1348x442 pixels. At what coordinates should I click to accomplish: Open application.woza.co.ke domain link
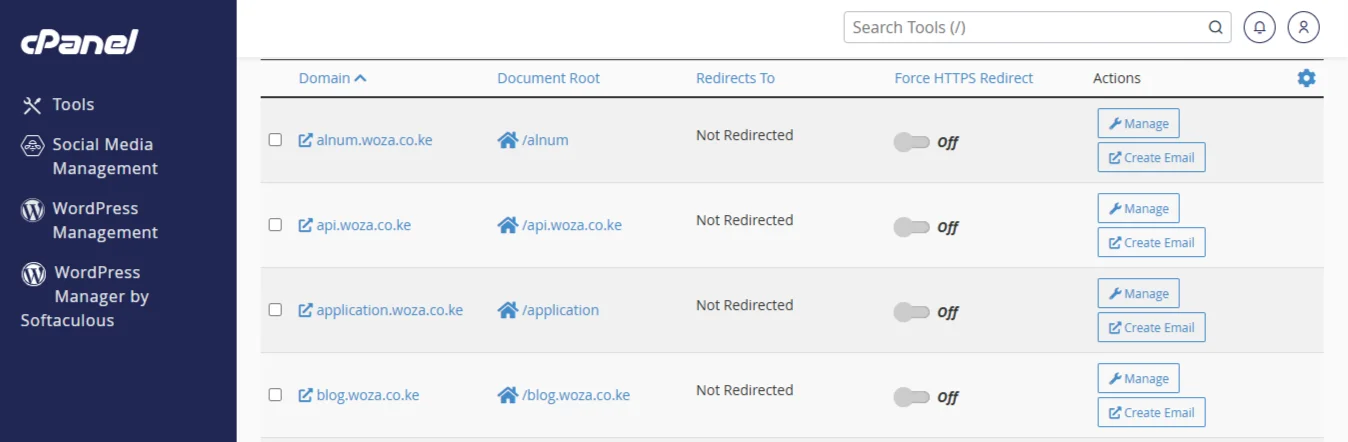click(x=389, y=310)
